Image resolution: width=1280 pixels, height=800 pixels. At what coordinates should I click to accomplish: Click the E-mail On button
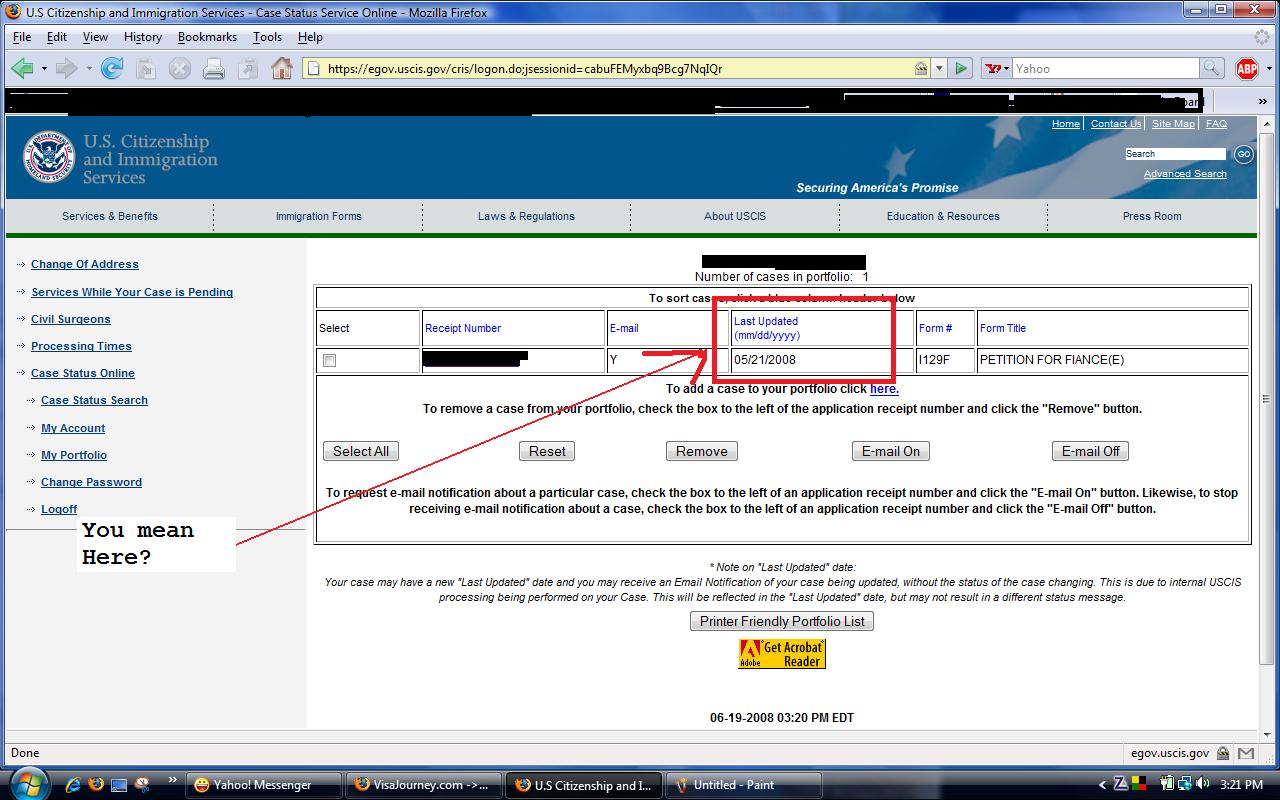891,451
